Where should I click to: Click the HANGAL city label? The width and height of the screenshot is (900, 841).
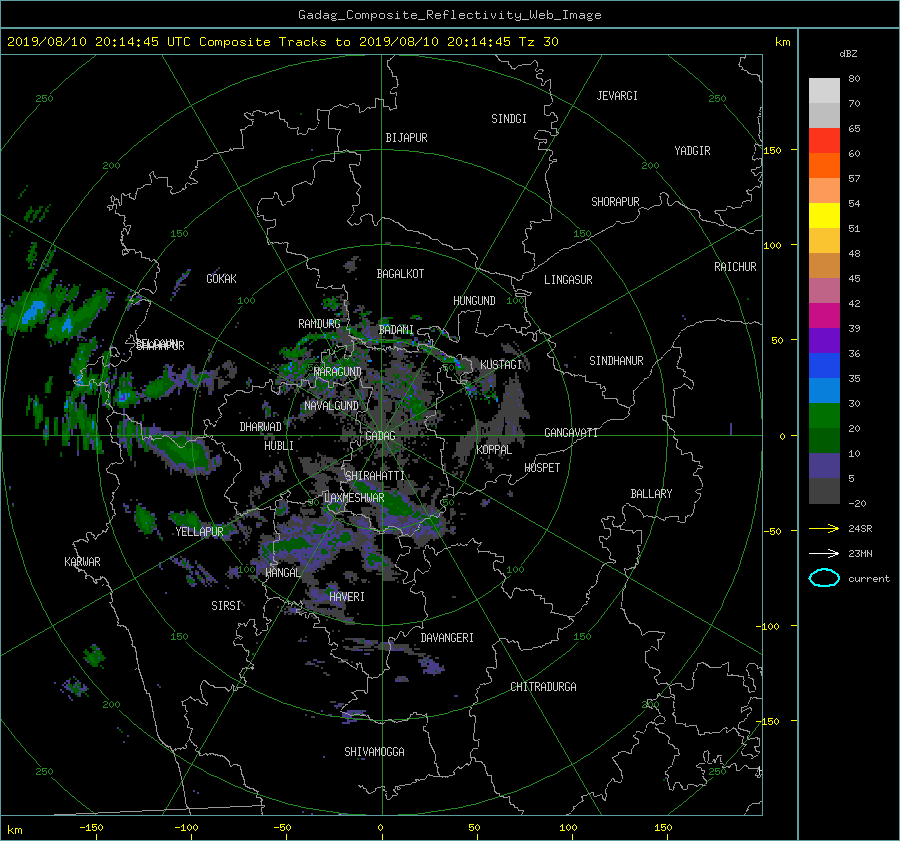coord(283,573)
